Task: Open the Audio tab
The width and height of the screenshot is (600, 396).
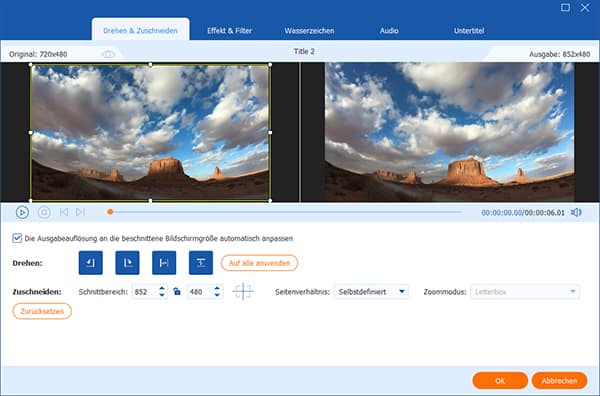Action: 389,31
